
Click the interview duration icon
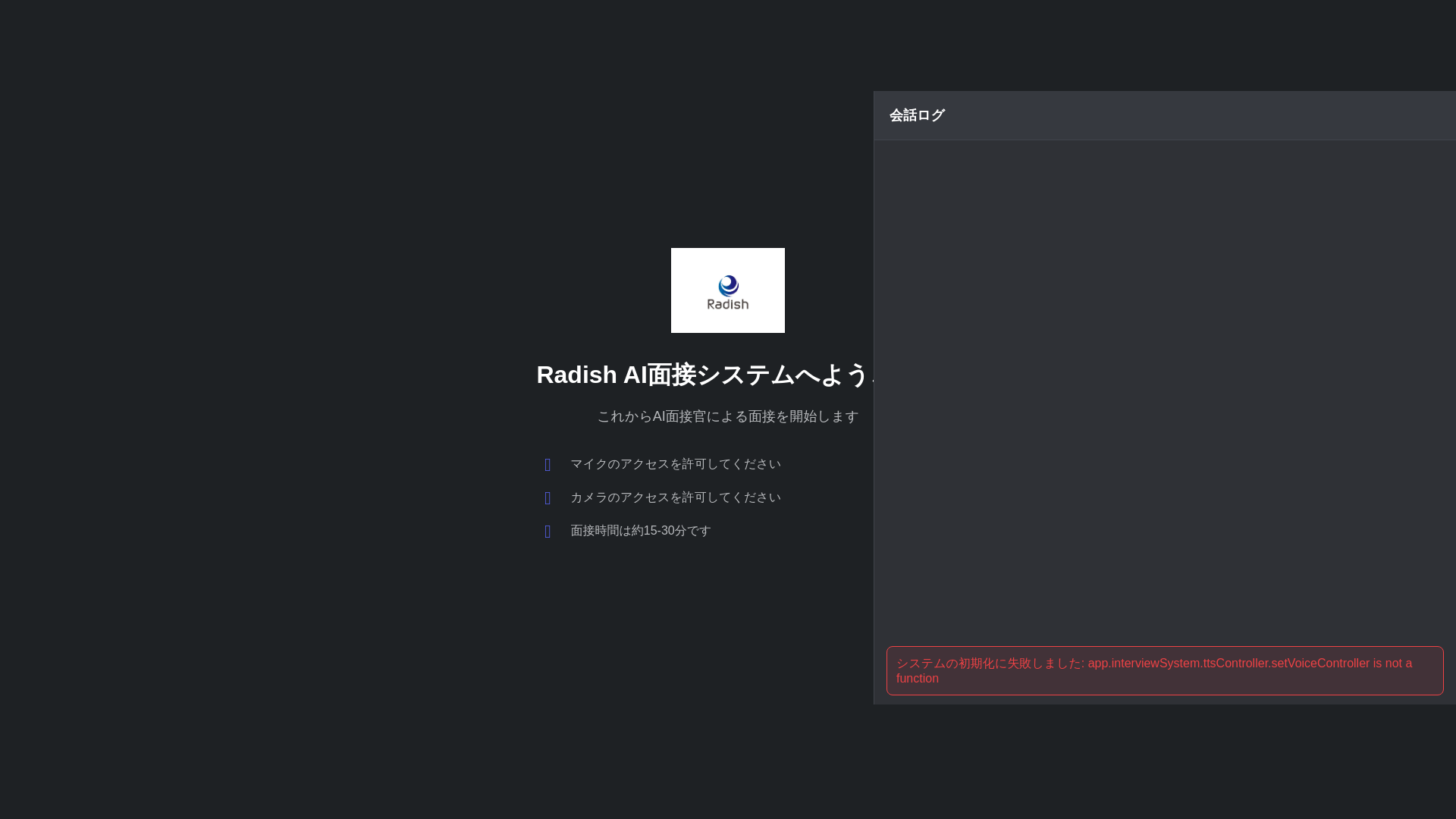[548, 532]
